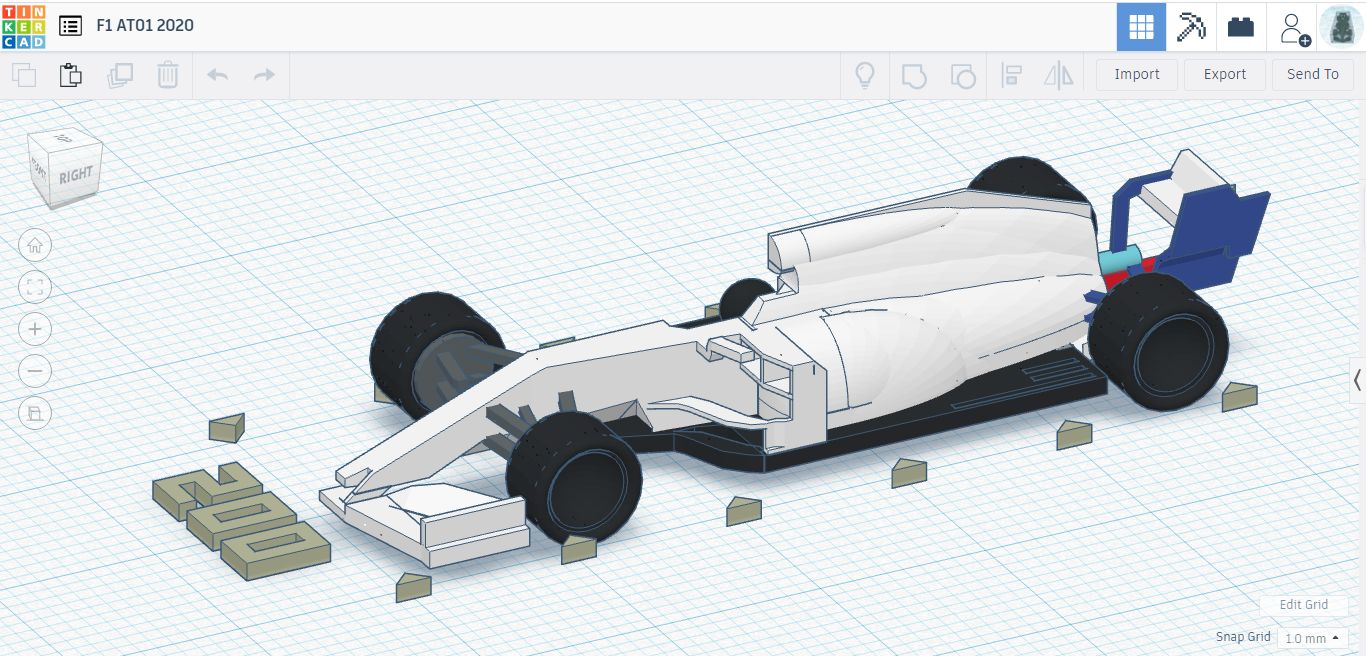
Task: Click the Delete trash icon
Action: 168,75
